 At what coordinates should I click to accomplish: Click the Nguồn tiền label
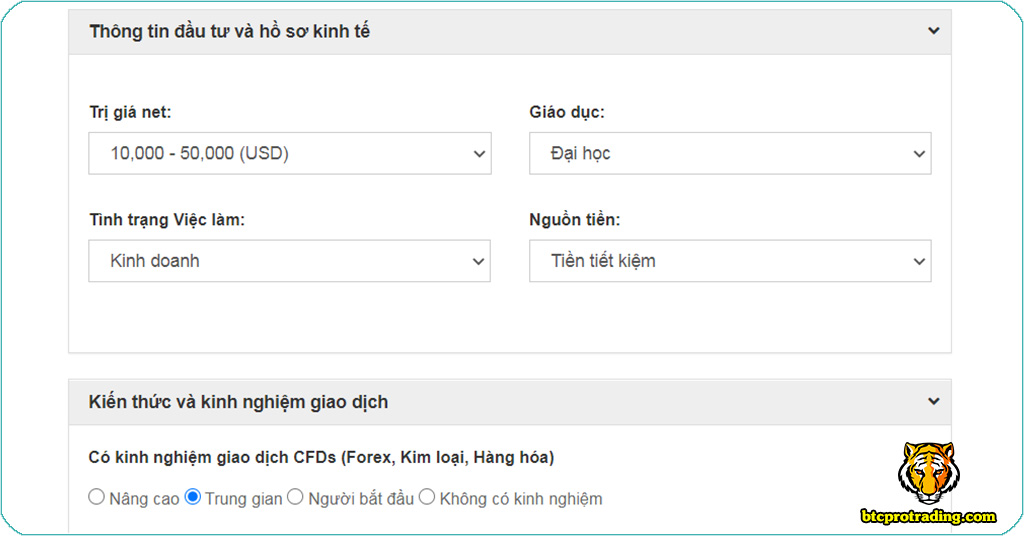(575, 220)
